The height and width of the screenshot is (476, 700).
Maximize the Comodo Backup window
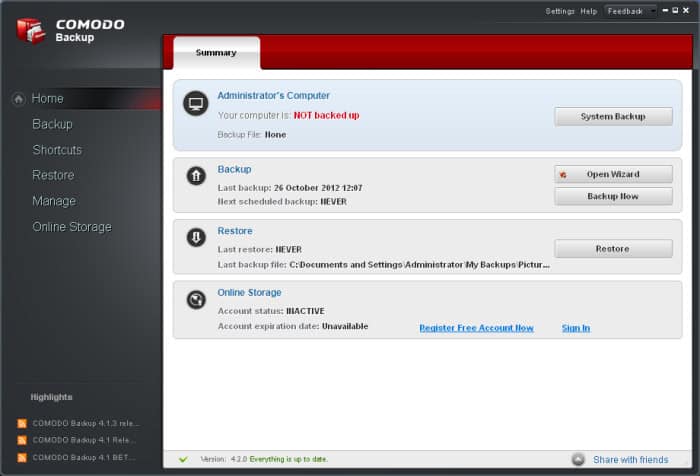click(675, 10)
